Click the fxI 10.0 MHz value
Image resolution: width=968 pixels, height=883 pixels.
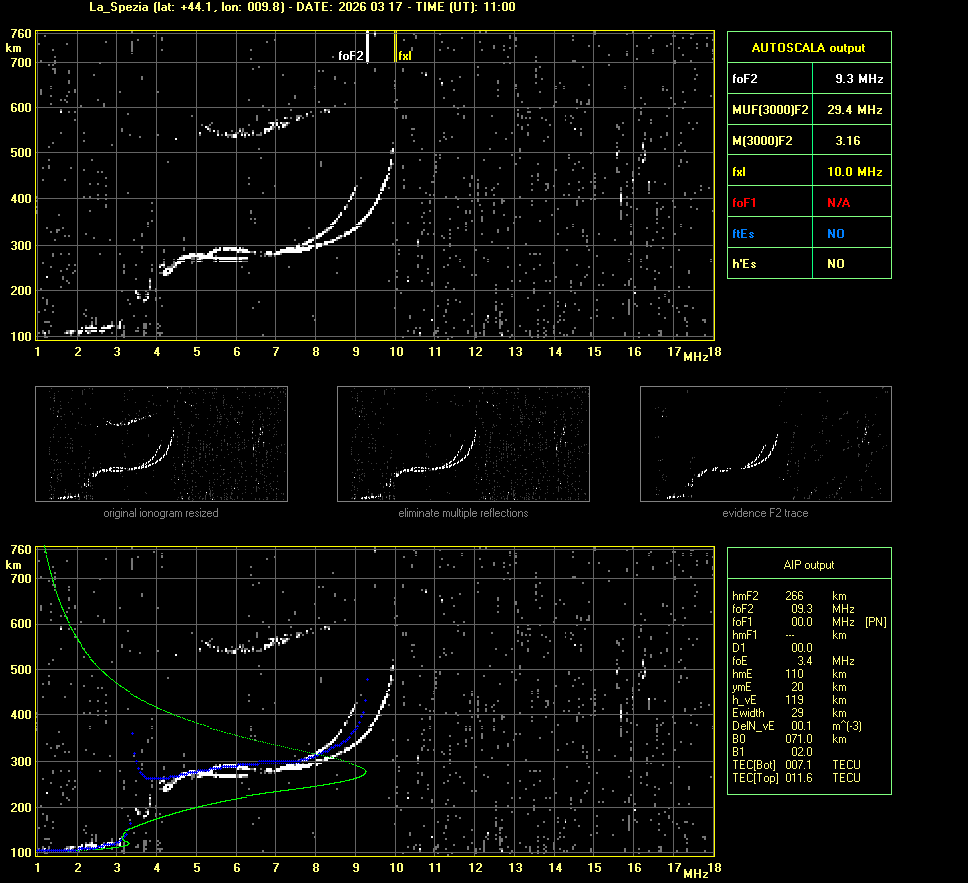[859, 172]
